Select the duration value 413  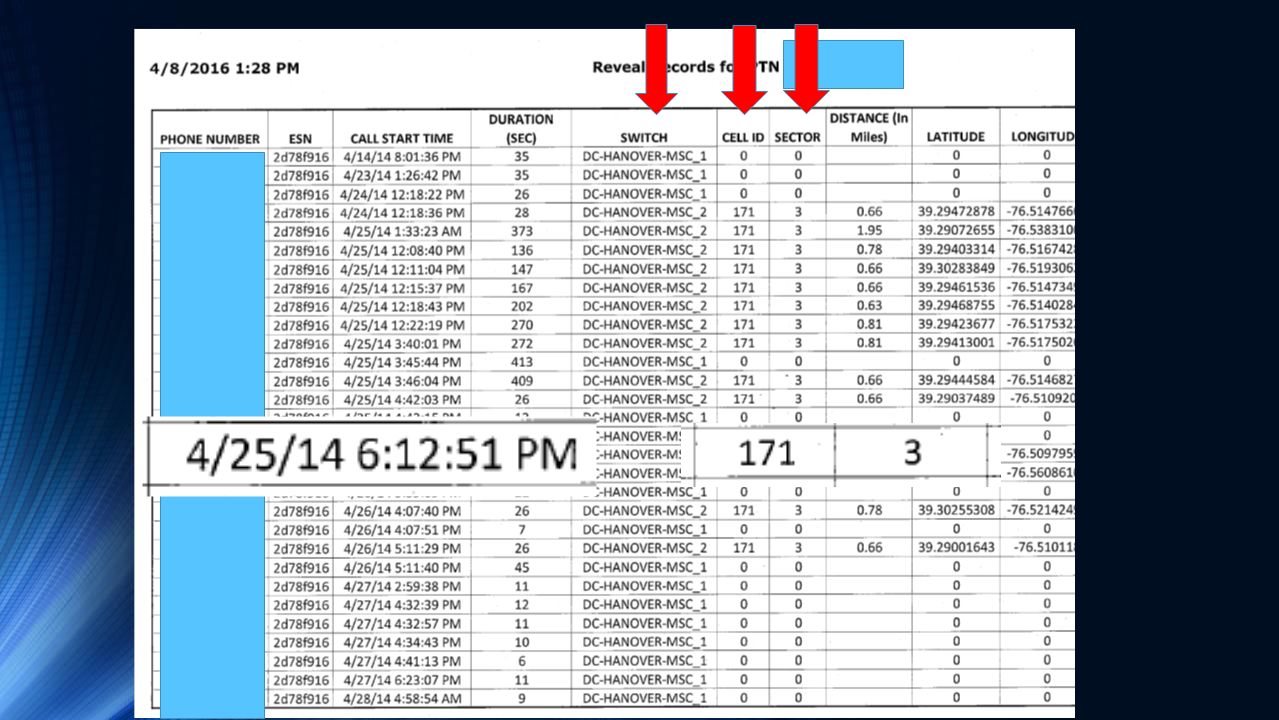(x=521, y=362)
